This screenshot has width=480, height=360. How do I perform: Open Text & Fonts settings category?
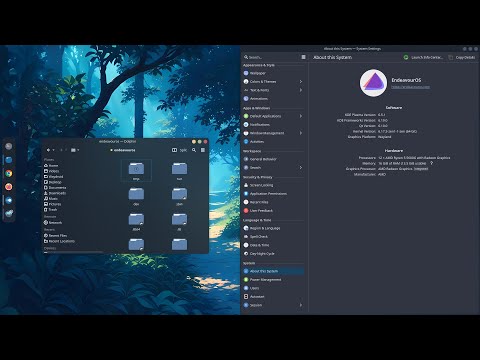273,90
